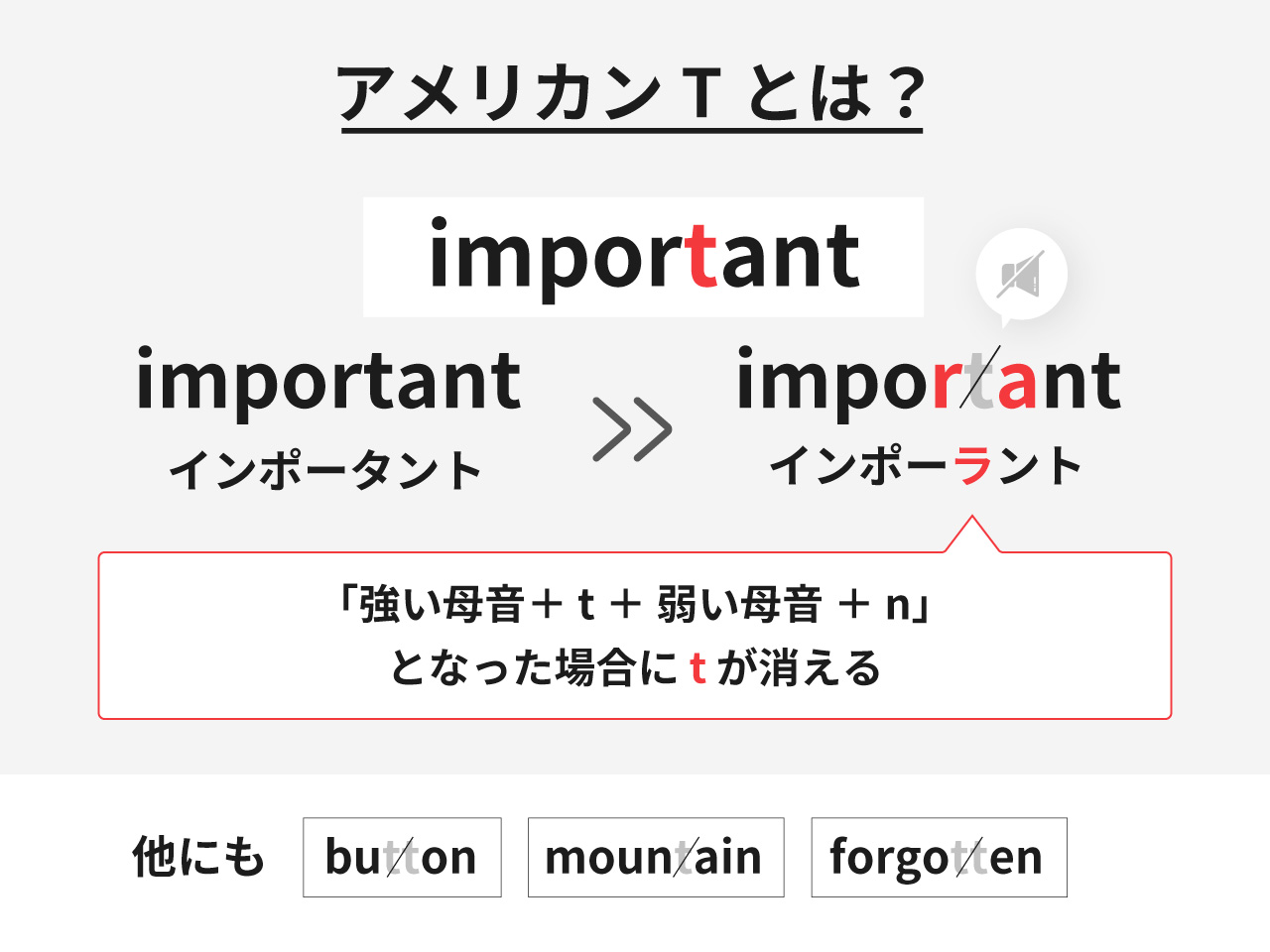This screenshot has height=952, width=1270.
Task: Click the text となった場合に t が消える
Action: (x=635, y=668)
